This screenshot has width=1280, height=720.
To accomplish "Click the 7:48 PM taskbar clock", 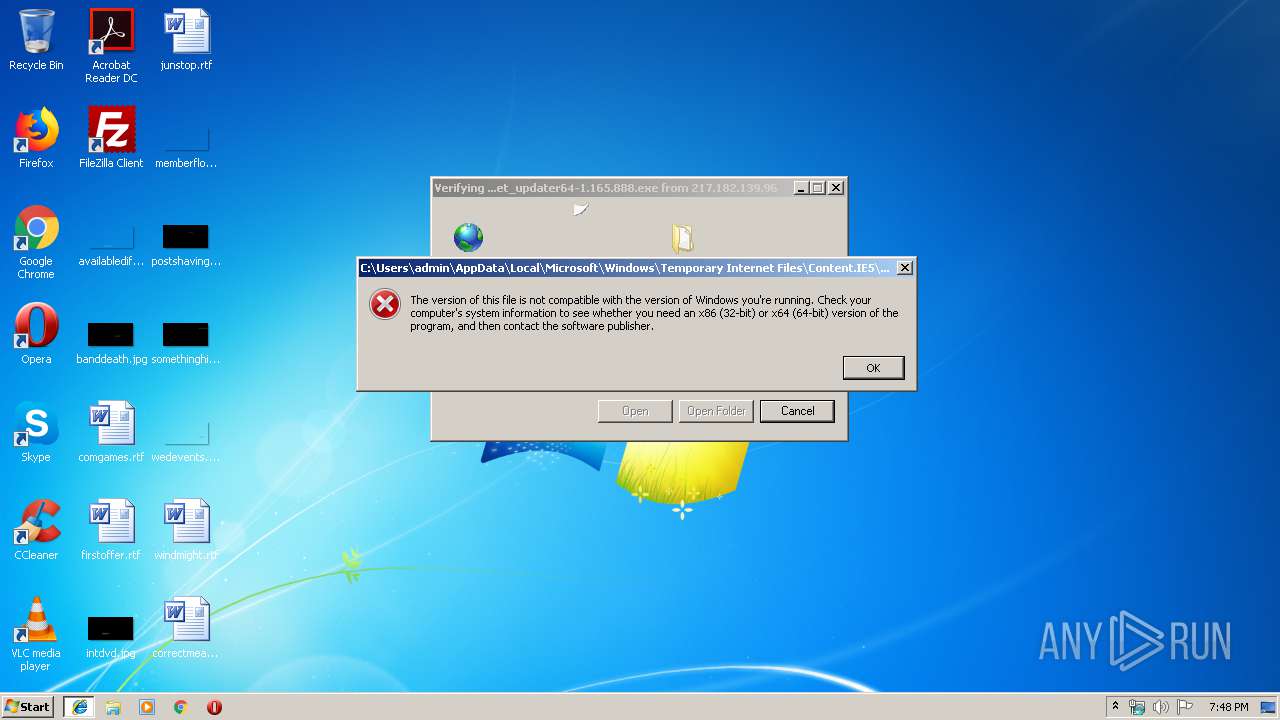I will pos(1228,707).
